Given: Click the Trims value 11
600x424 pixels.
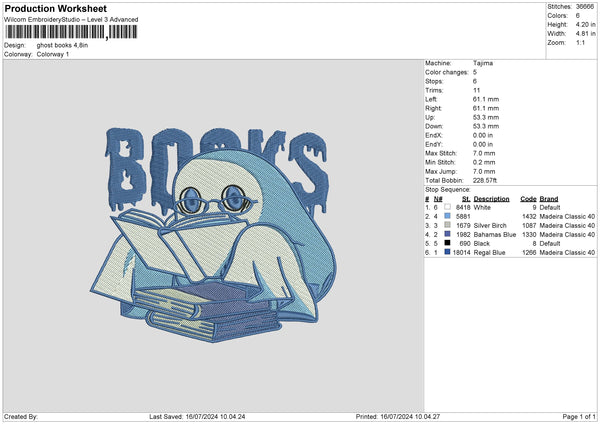Looking at the screenshot, I should 476,90.
